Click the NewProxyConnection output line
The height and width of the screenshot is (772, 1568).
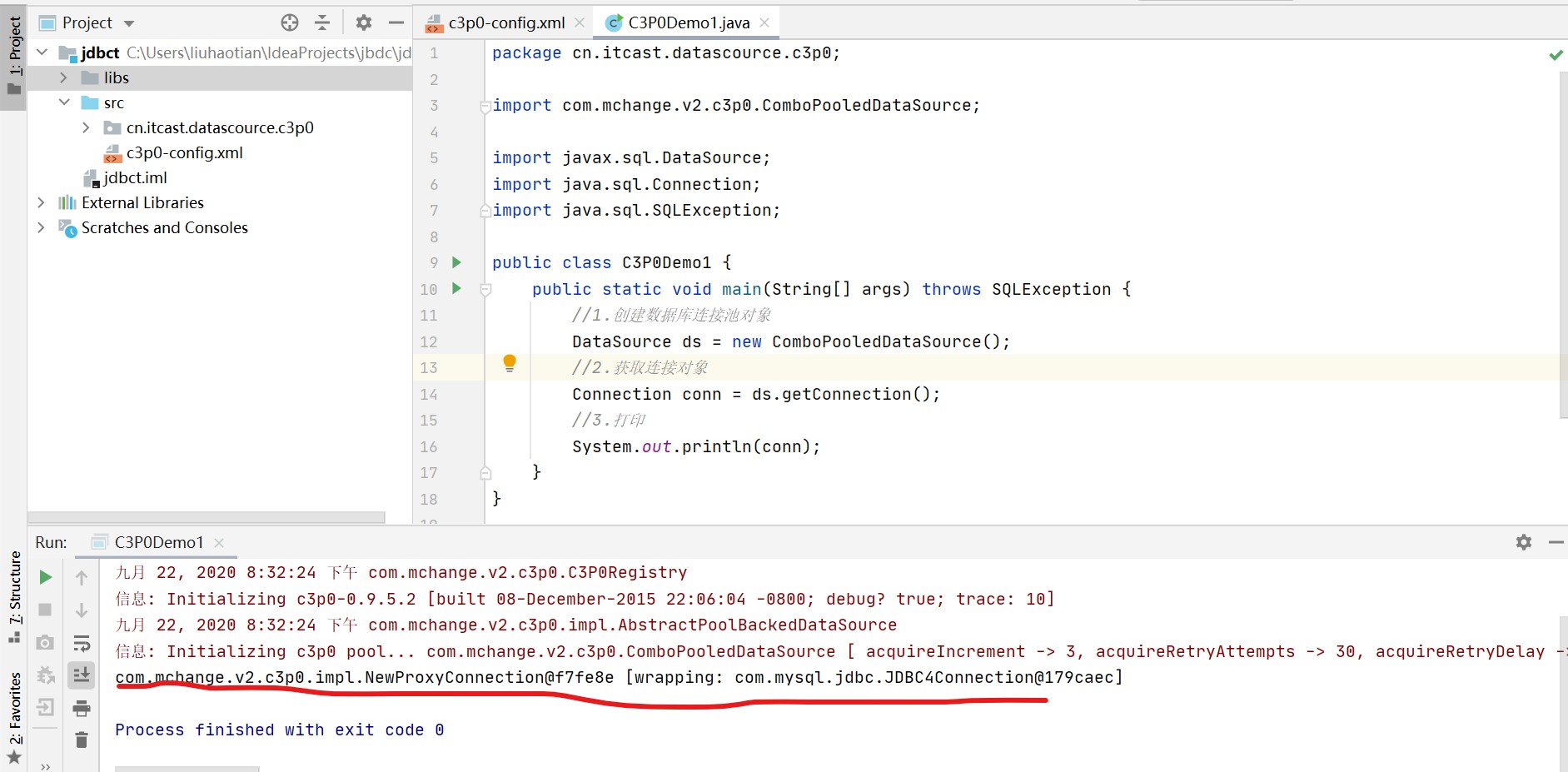tap(619, 677)
